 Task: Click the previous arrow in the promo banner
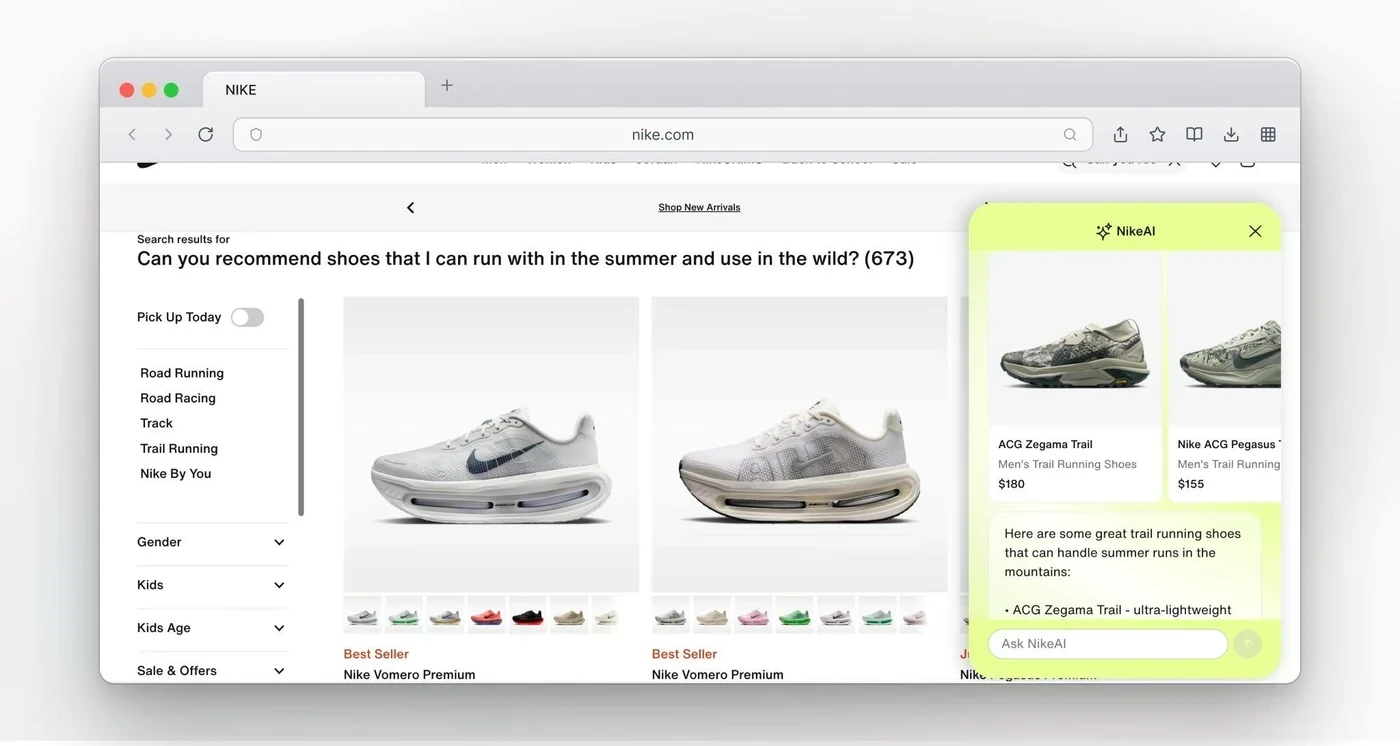point(410,207)
